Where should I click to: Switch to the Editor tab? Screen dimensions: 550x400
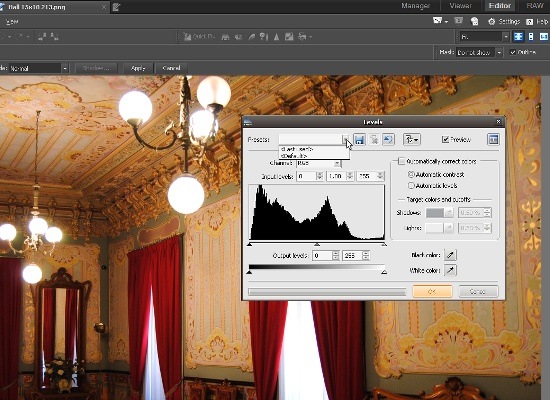pyautogui.click(x=500, y=6)
